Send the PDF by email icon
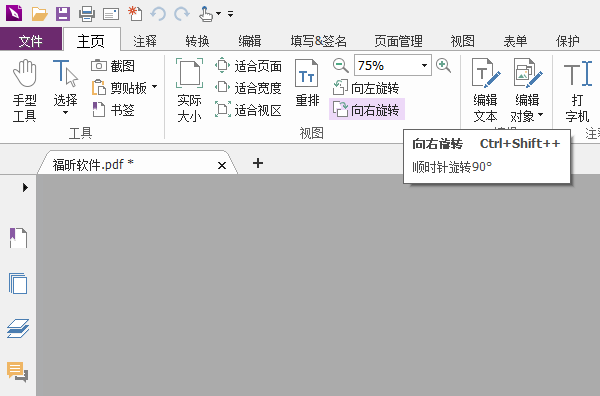This screenshot has width=600, height=396. point(111,15)
